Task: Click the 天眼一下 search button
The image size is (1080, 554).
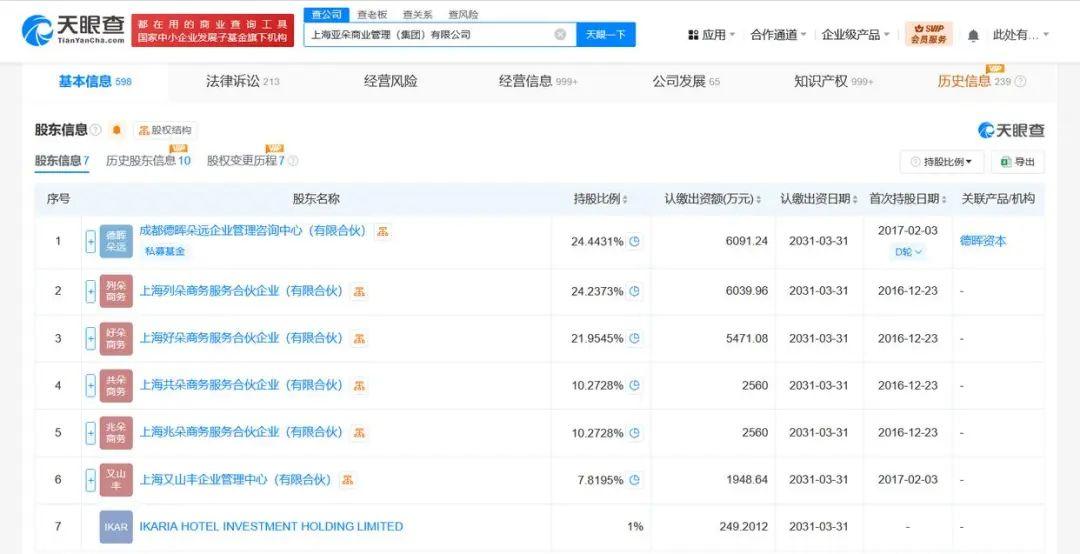Action: (605, 34)
